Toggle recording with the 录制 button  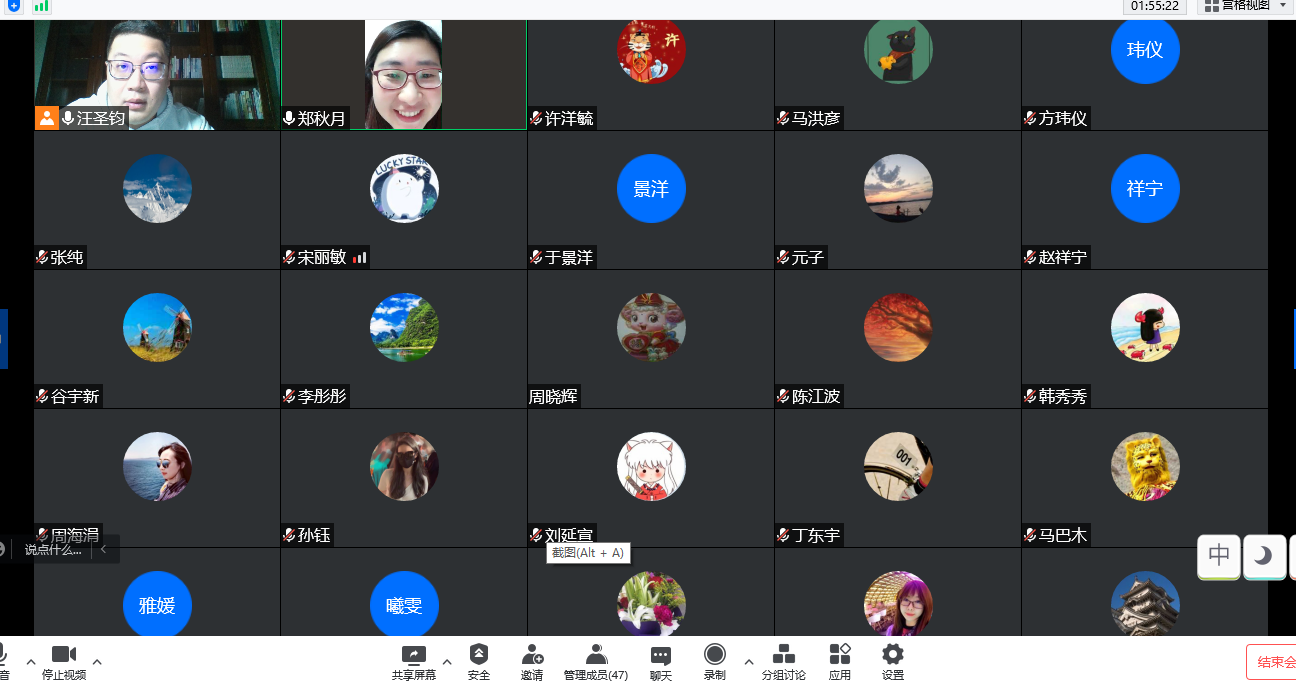(x=715, y=656)
